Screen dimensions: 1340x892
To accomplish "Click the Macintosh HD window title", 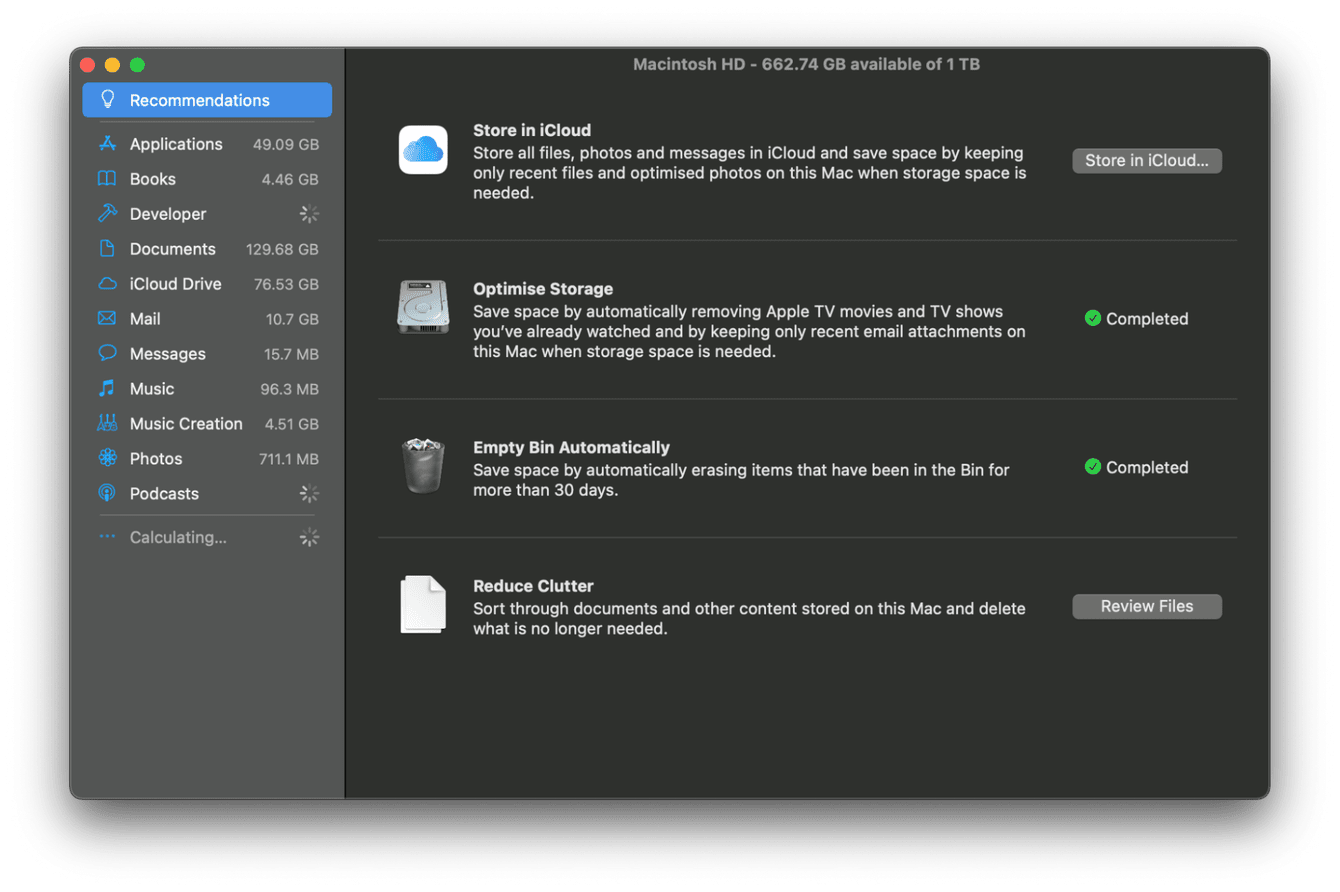I will [806, 64].
